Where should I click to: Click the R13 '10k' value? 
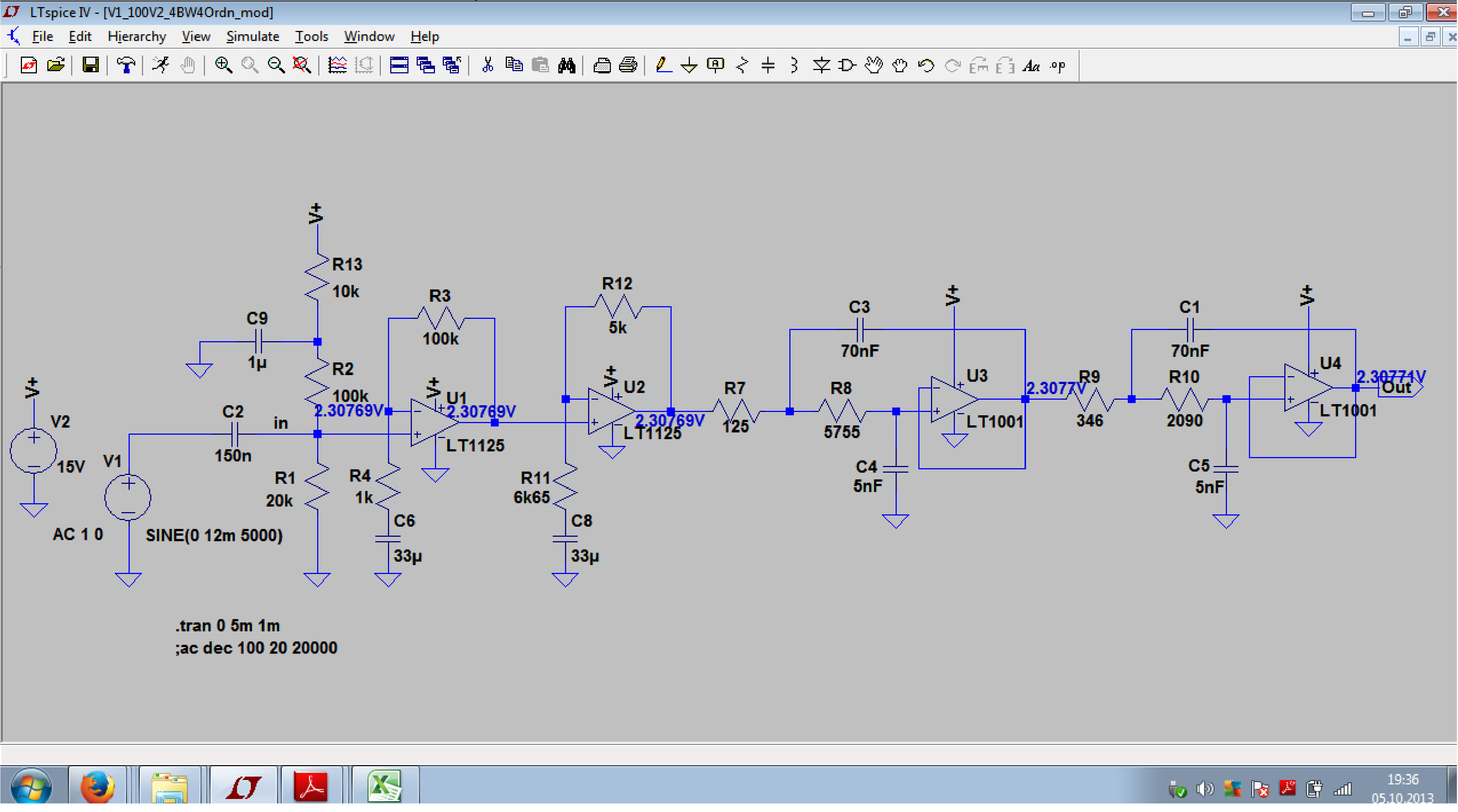345,291
